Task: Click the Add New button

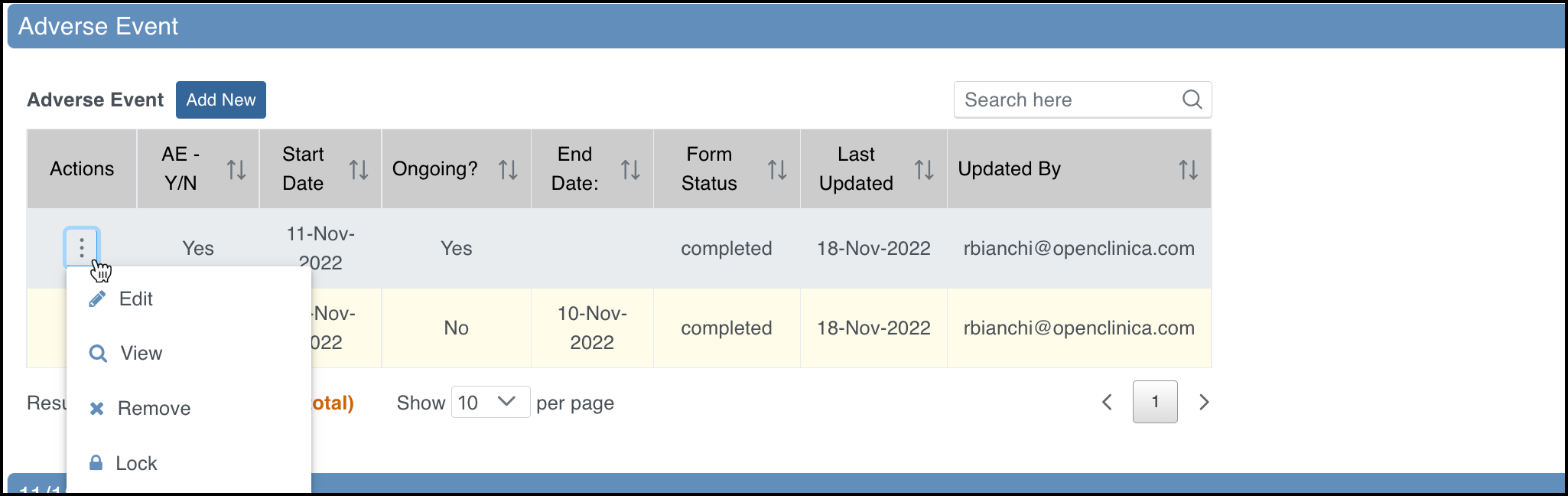Action: pyautogui.click(x=220, y=100)
